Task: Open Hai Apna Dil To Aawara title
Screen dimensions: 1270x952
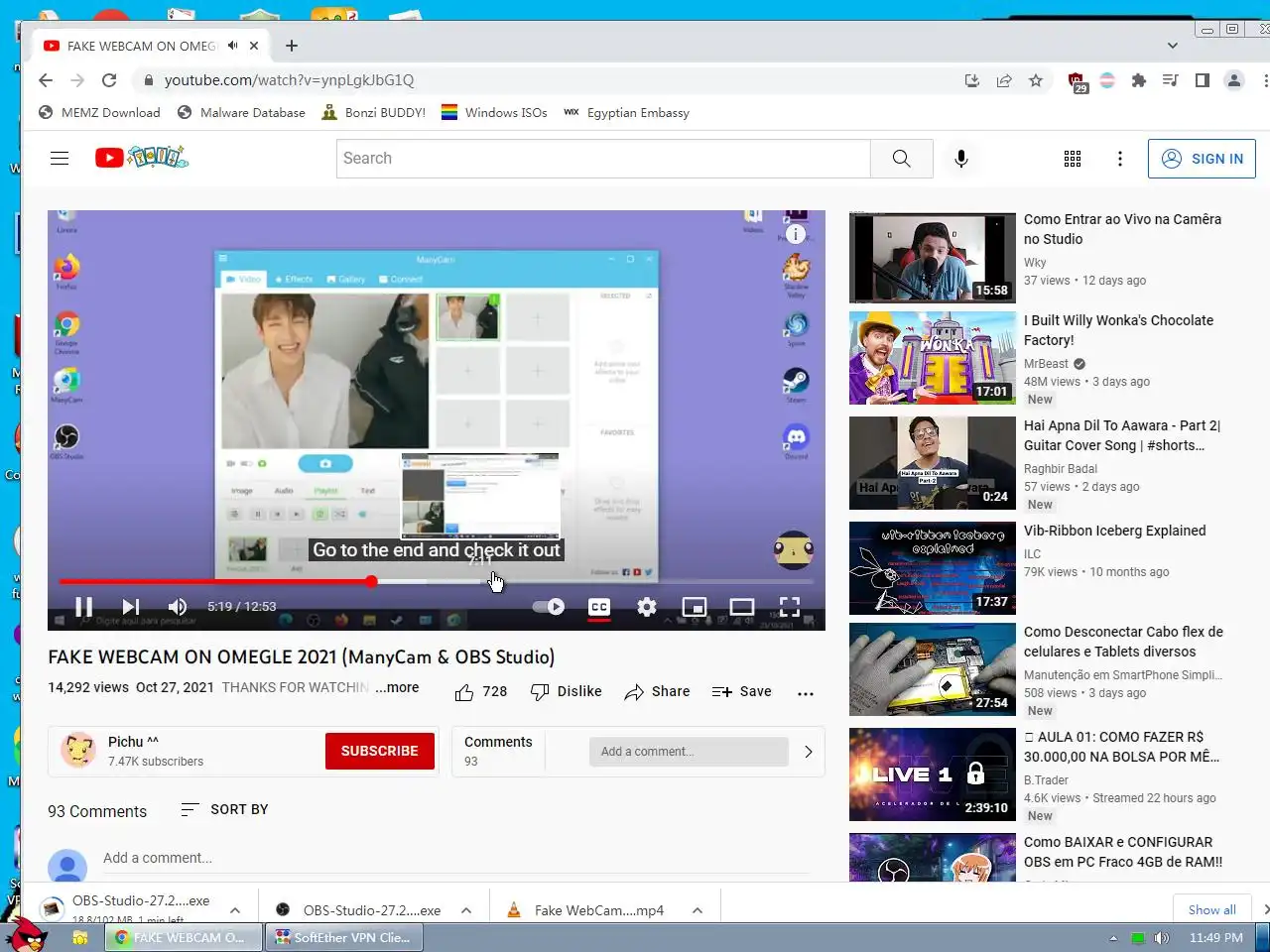Action: click(1122, 435)
